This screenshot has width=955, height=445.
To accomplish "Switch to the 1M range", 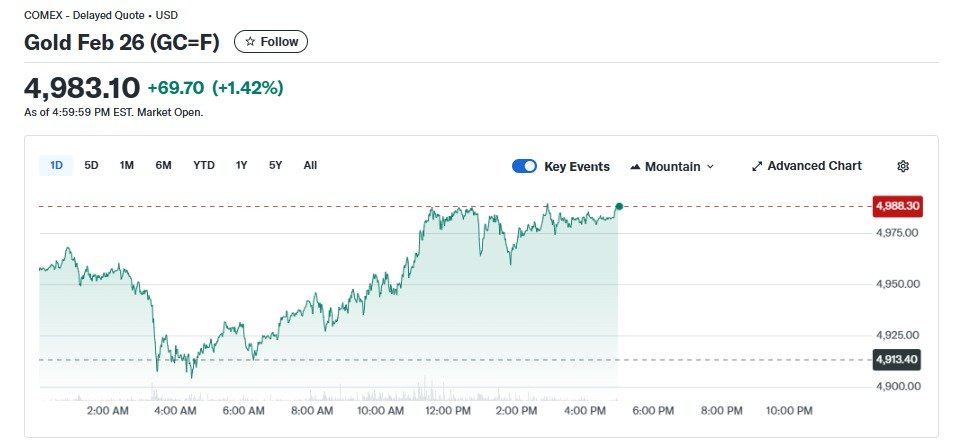I will tap(127, 165).
